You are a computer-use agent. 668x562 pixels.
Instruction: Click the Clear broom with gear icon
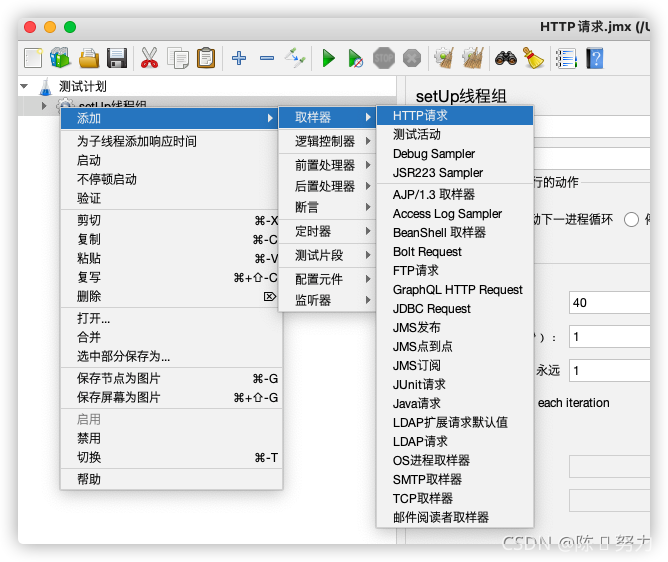[x=444, y=58]
